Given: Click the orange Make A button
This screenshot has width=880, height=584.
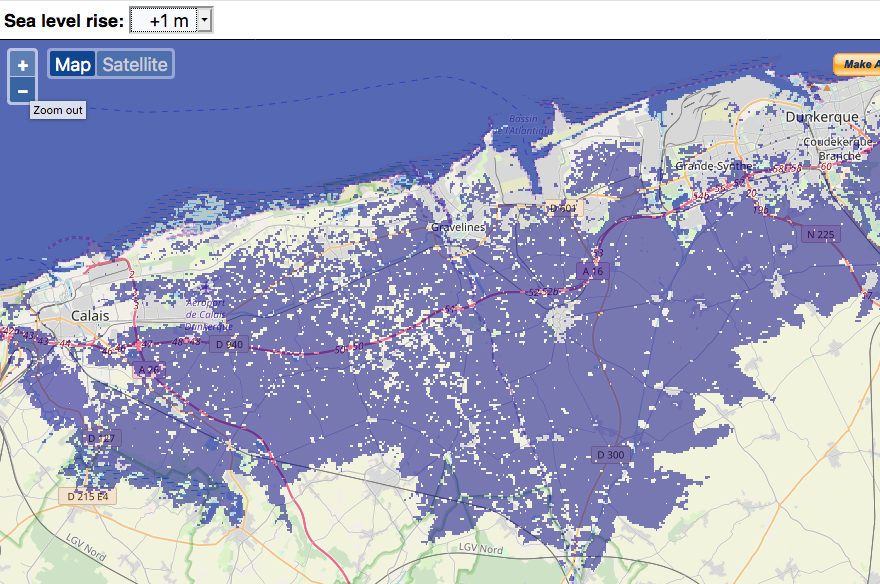Looking at the screenshot, I should (856, 64).
